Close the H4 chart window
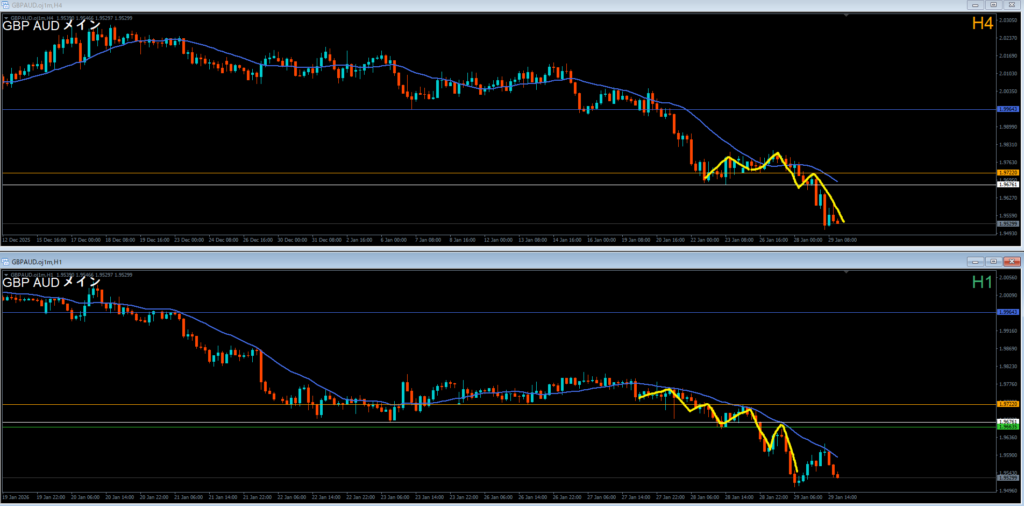1024x506 pixels. click(1012, 5)
